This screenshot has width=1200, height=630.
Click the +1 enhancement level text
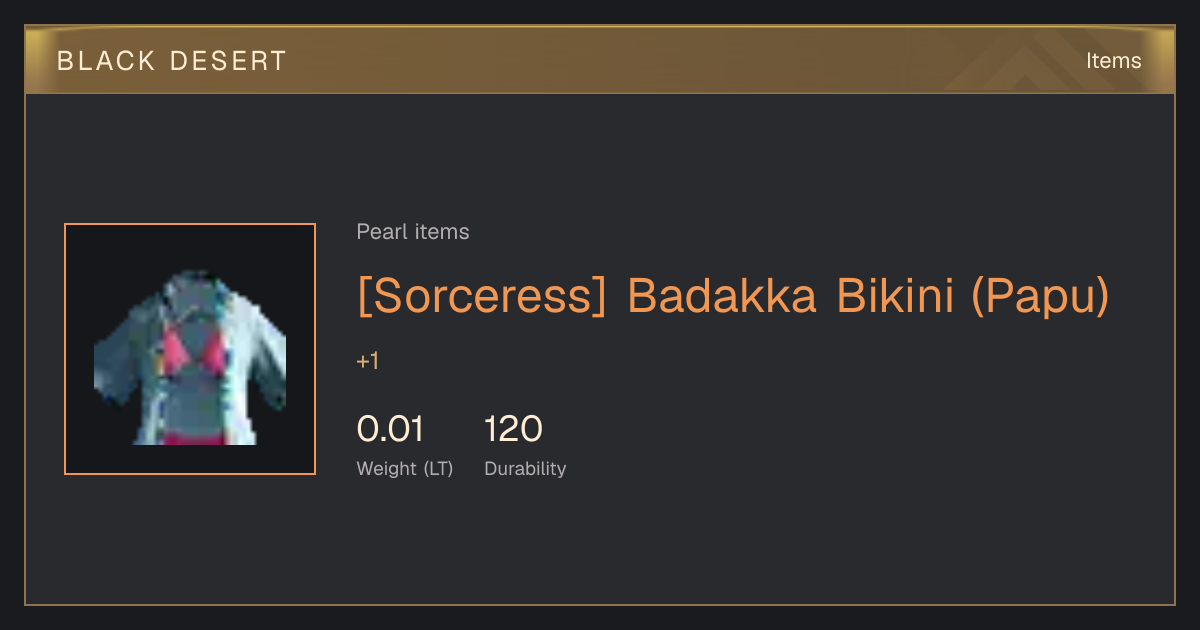pos(368,361)
